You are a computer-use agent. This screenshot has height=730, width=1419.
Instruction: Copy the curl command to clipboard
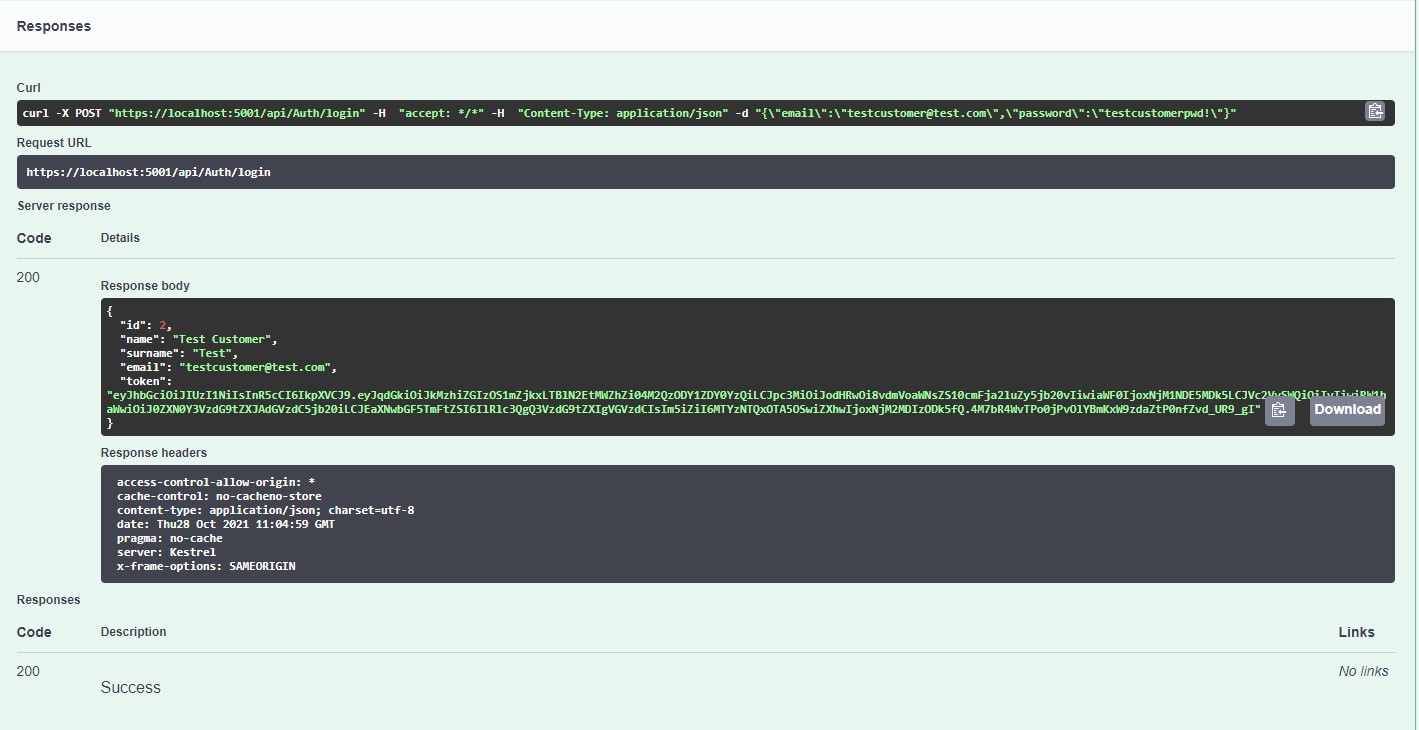pyautogui.click(x=1375, y=112)
